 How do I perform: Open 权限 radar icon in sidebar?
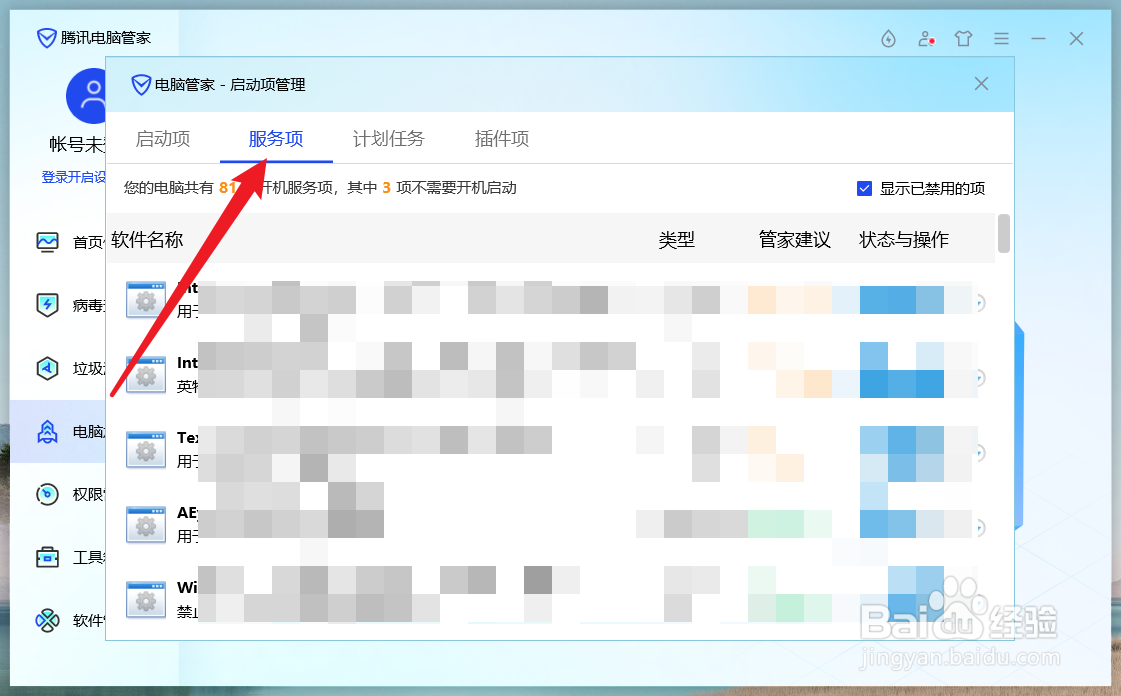click(47, 494)
